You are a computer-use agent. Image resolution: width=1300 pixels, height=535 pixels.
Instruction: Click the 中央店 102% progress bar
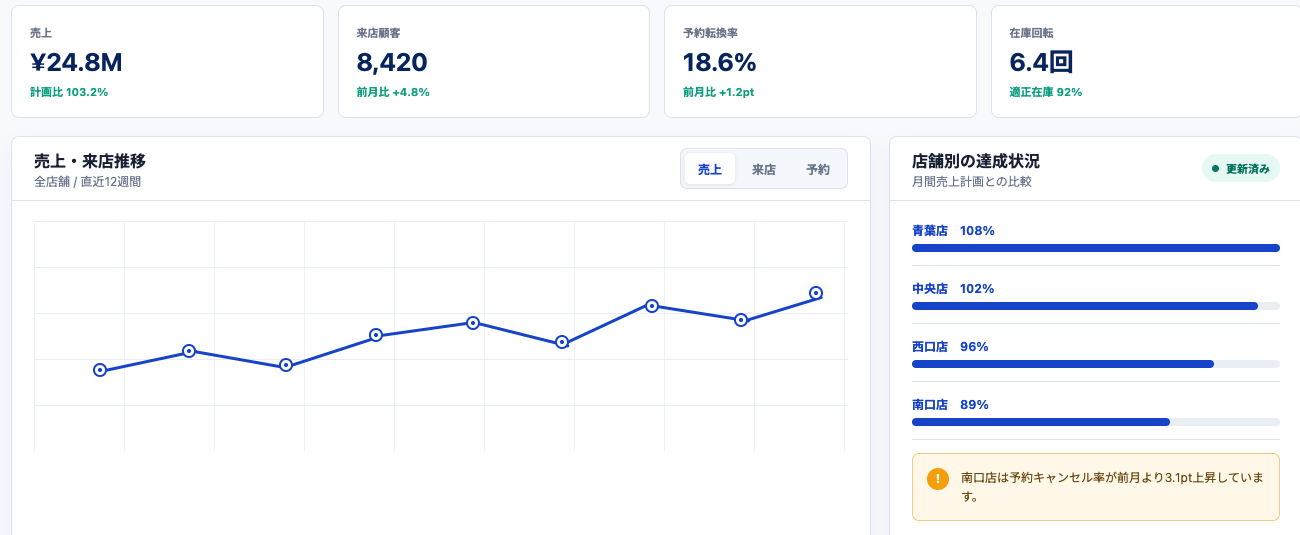(1096, 306)
